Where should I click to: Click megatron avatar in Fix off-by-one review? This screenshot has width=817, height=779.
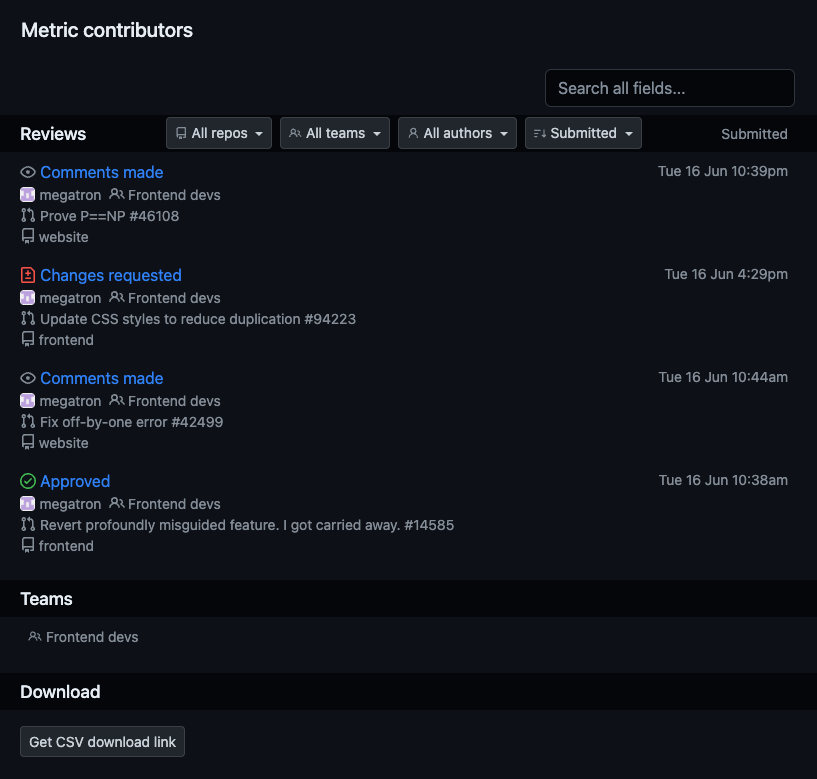[x=28, y=401]
